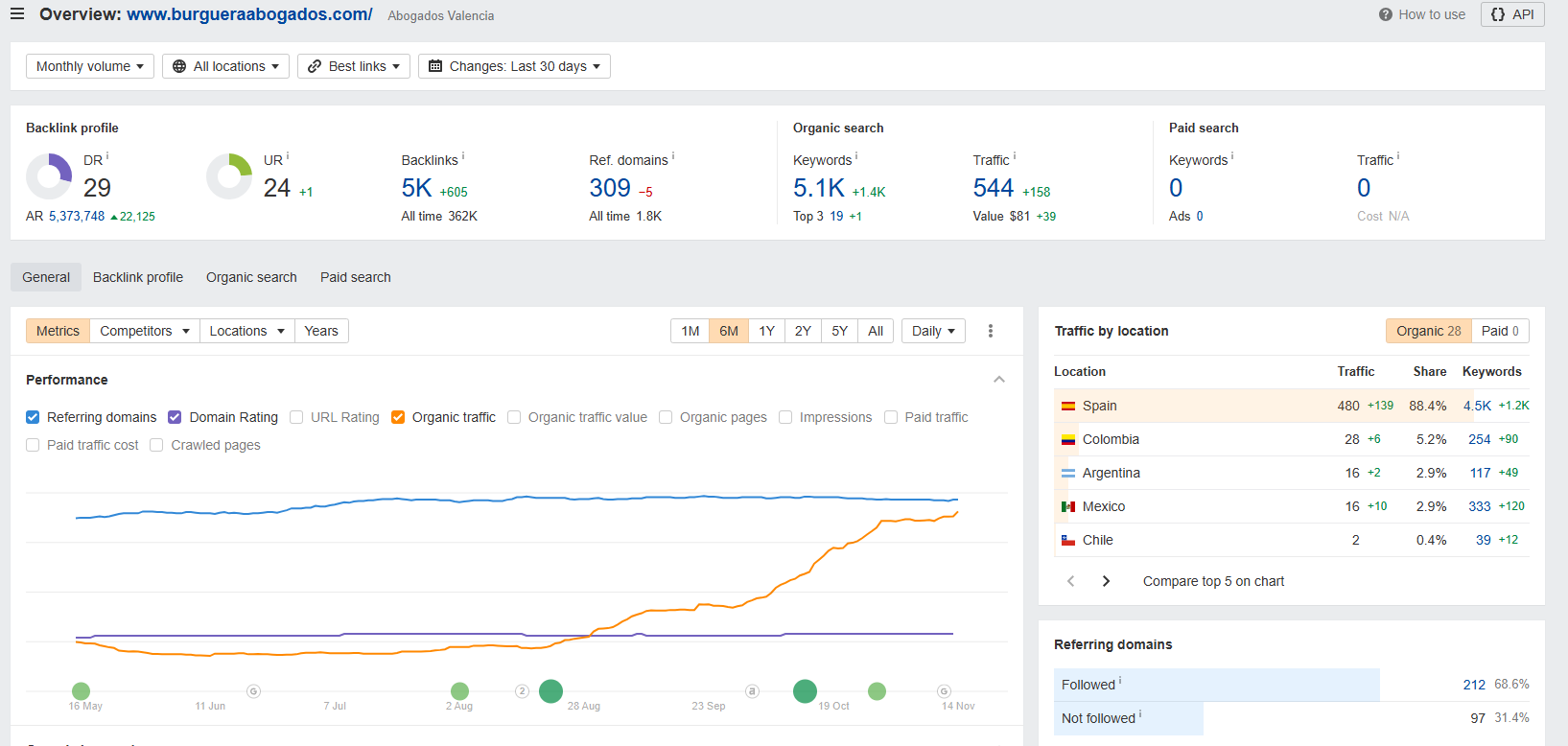Select the Years chart tab
Screen dimensions: 1568x746
(x=321, y=331)
